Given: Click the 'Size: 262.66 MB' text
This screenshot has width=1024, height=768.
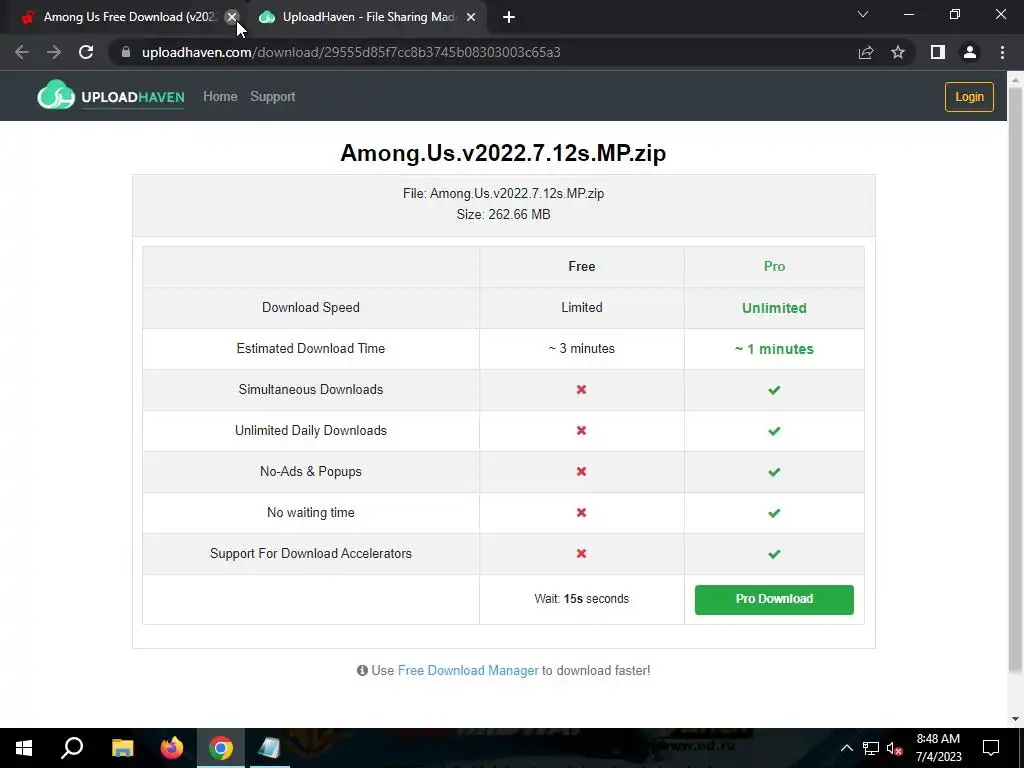Looking at the screenshot, I should pyautogui.click(x=504, y=215).
